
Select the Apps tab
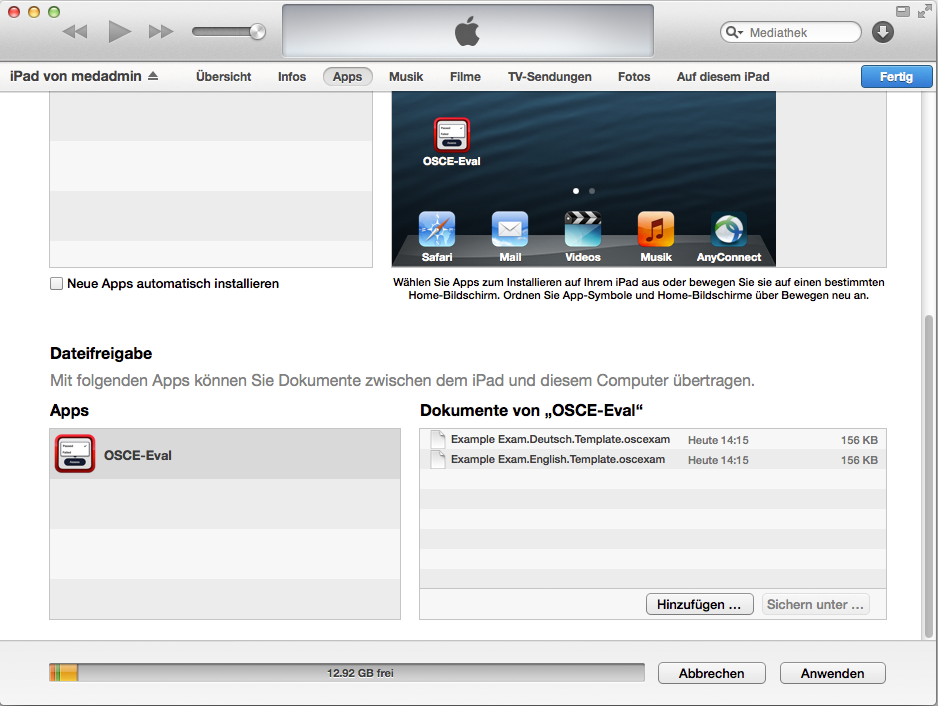pos(348,77)
